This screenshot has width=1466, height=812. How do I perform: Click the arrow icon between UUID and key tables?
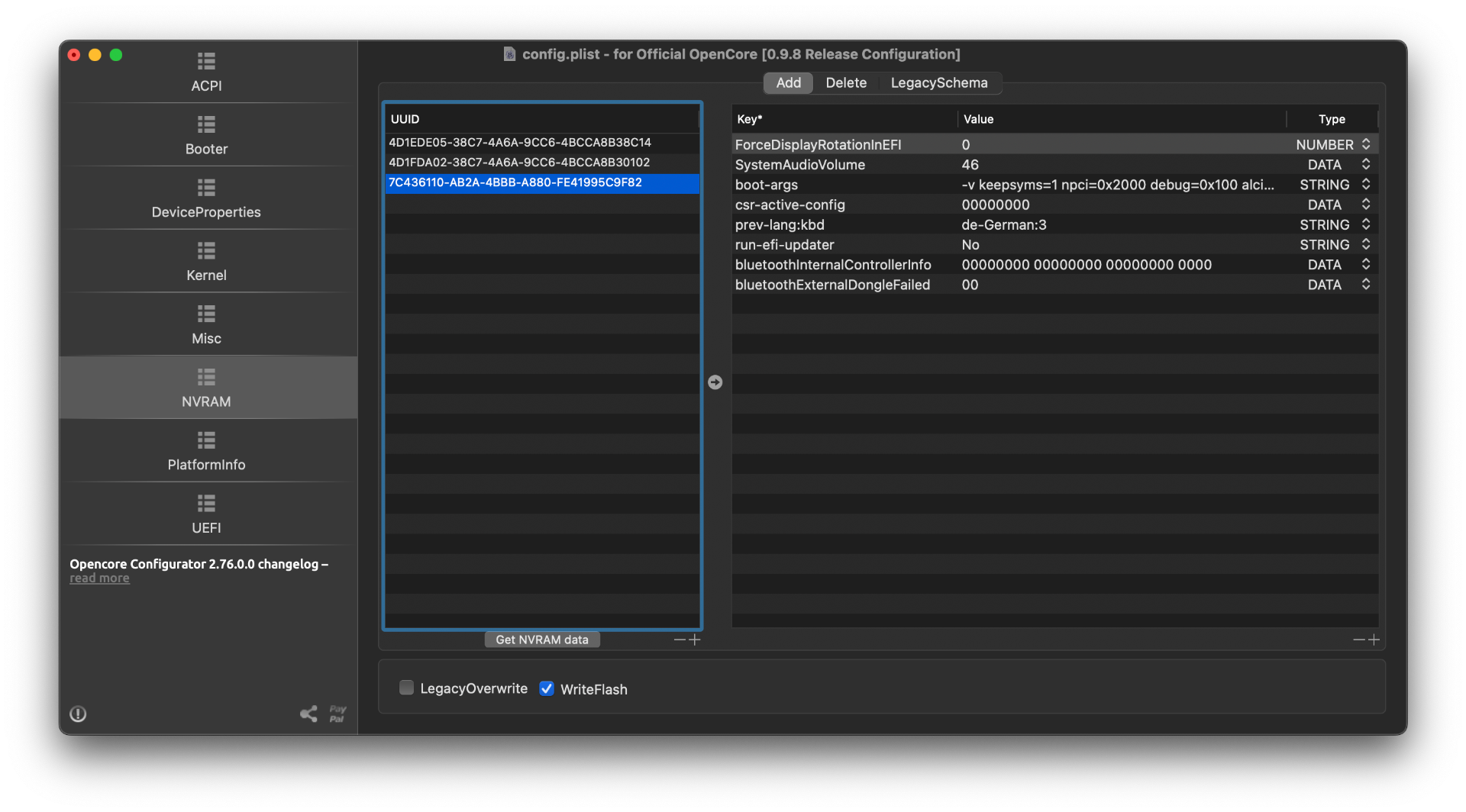point(715,382)
